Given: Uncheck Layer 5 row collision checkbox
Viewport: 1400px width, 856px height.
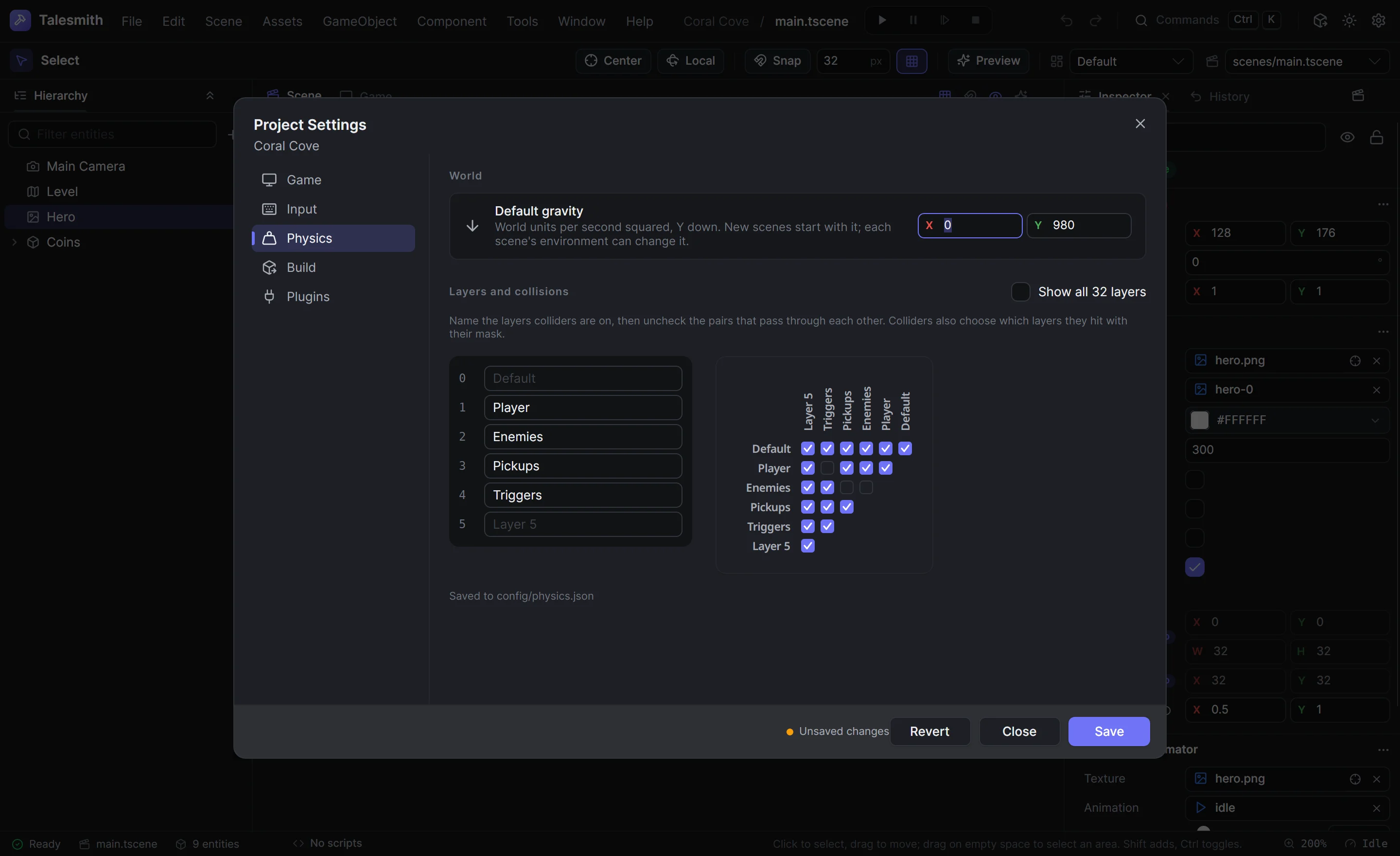Looking at the screenshot, I should click(x=807, y=546).
